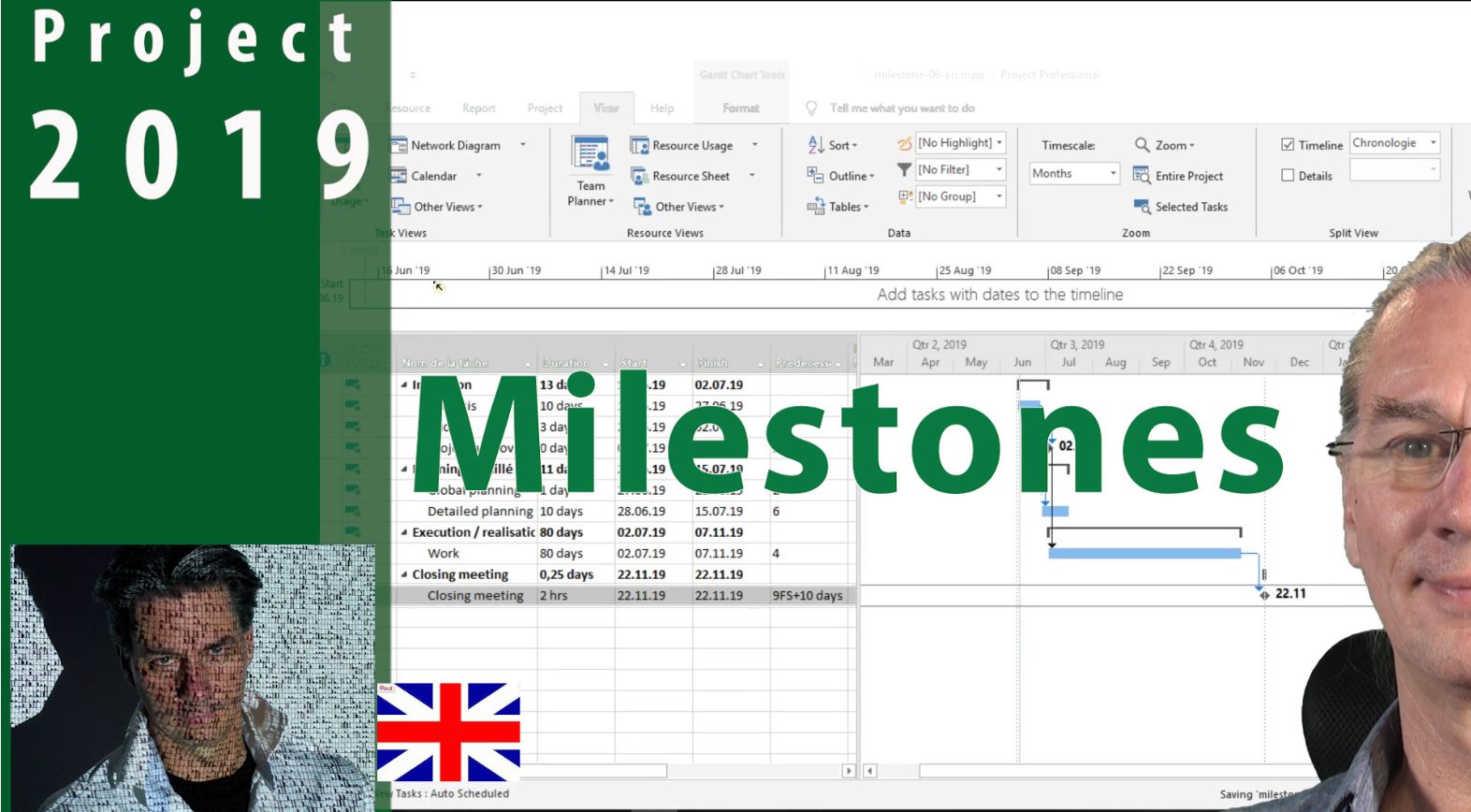
Task: Switch to the Project ribbon tab
Action: coord(545,108)
